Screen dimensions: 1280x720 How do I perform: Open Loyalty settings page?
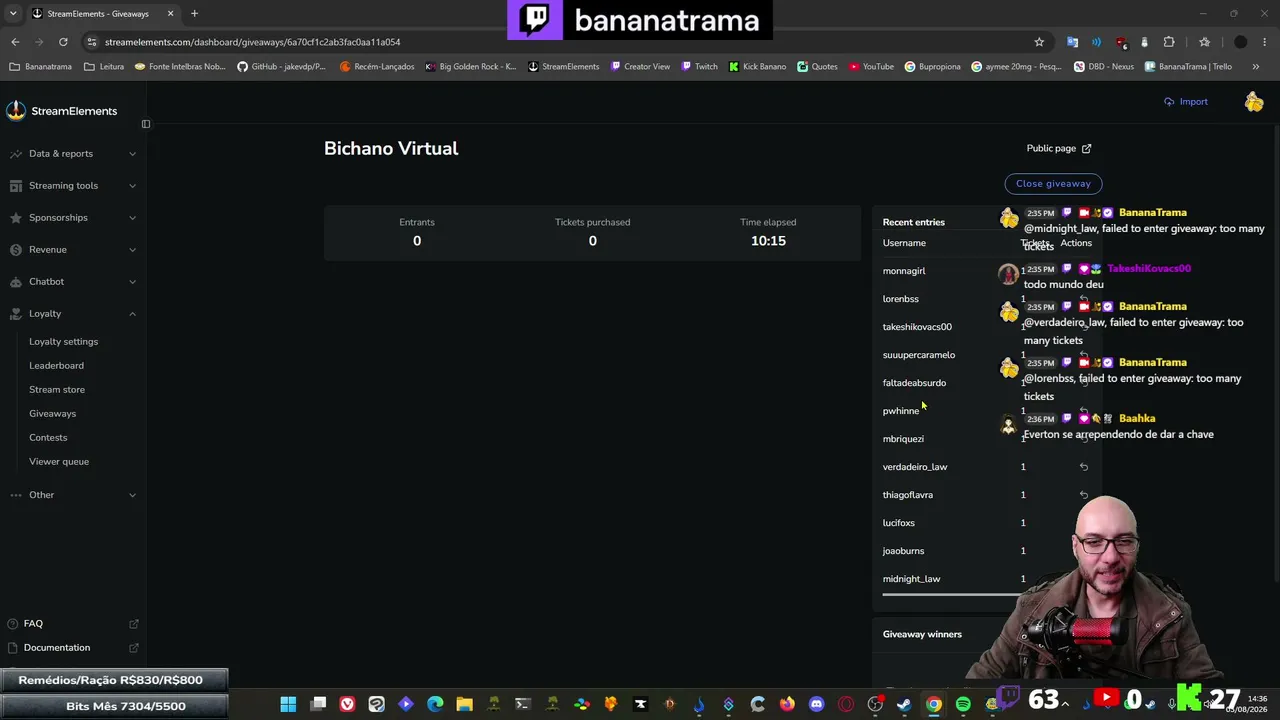click(63, 342)
